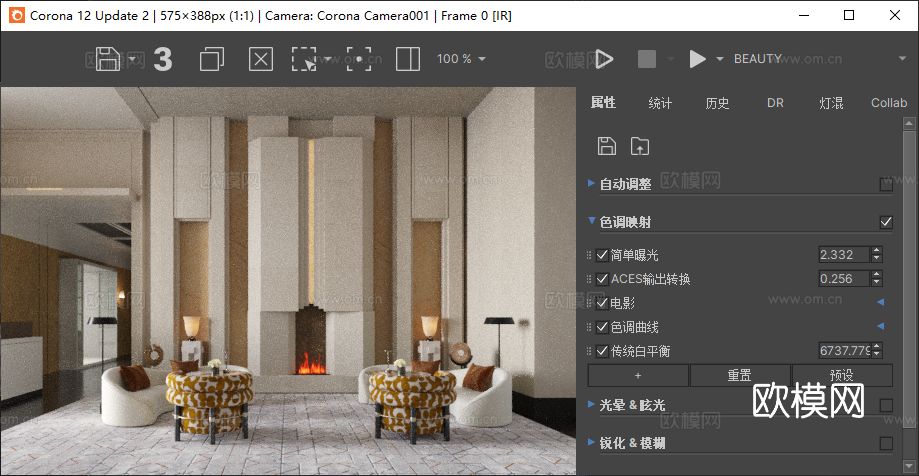919x476 pixels.
Task: Click the large number 3 toolbar icon
Action: 162,59
